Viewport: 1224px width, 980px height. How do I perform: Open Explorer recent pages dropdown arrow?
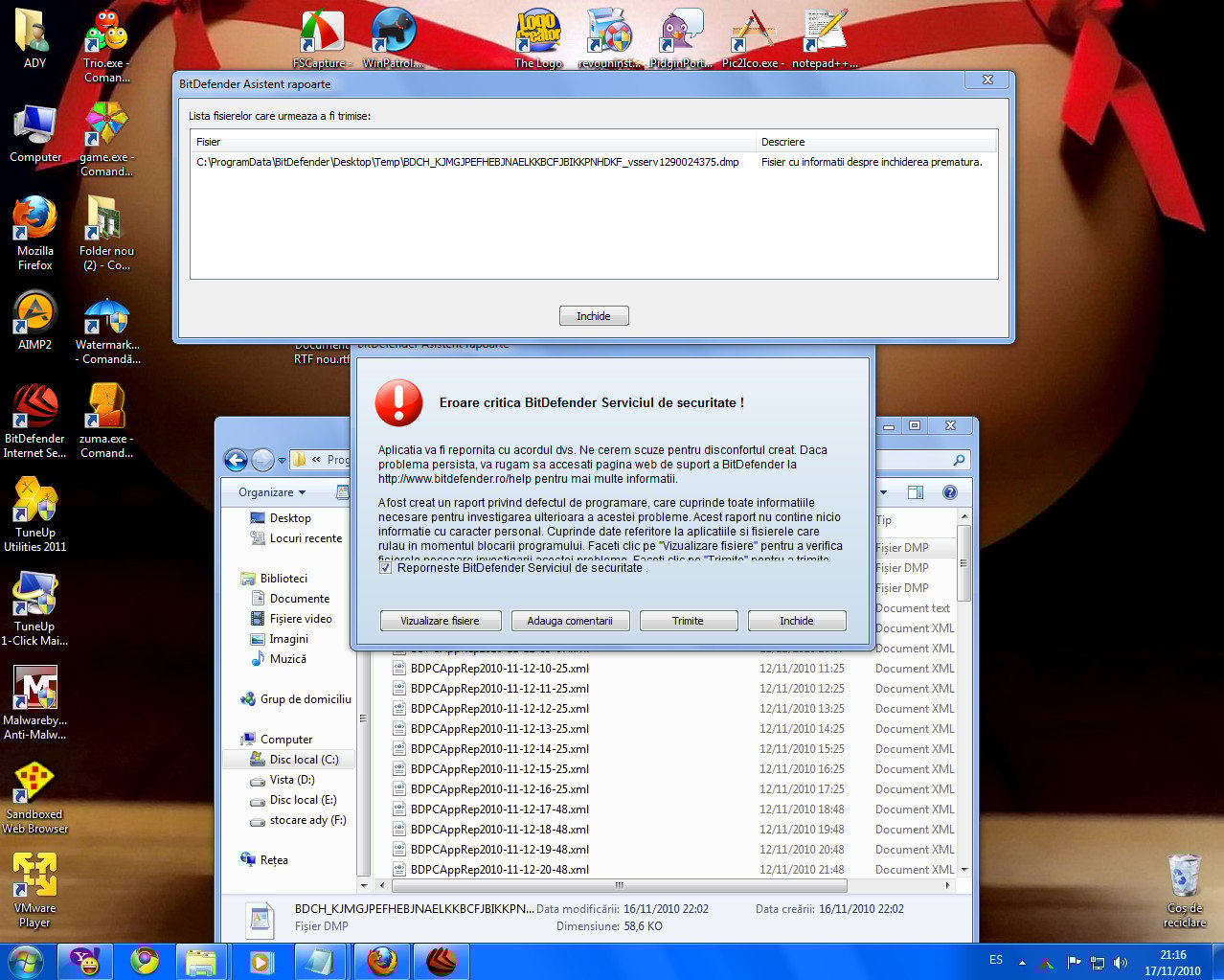[282, 461]
